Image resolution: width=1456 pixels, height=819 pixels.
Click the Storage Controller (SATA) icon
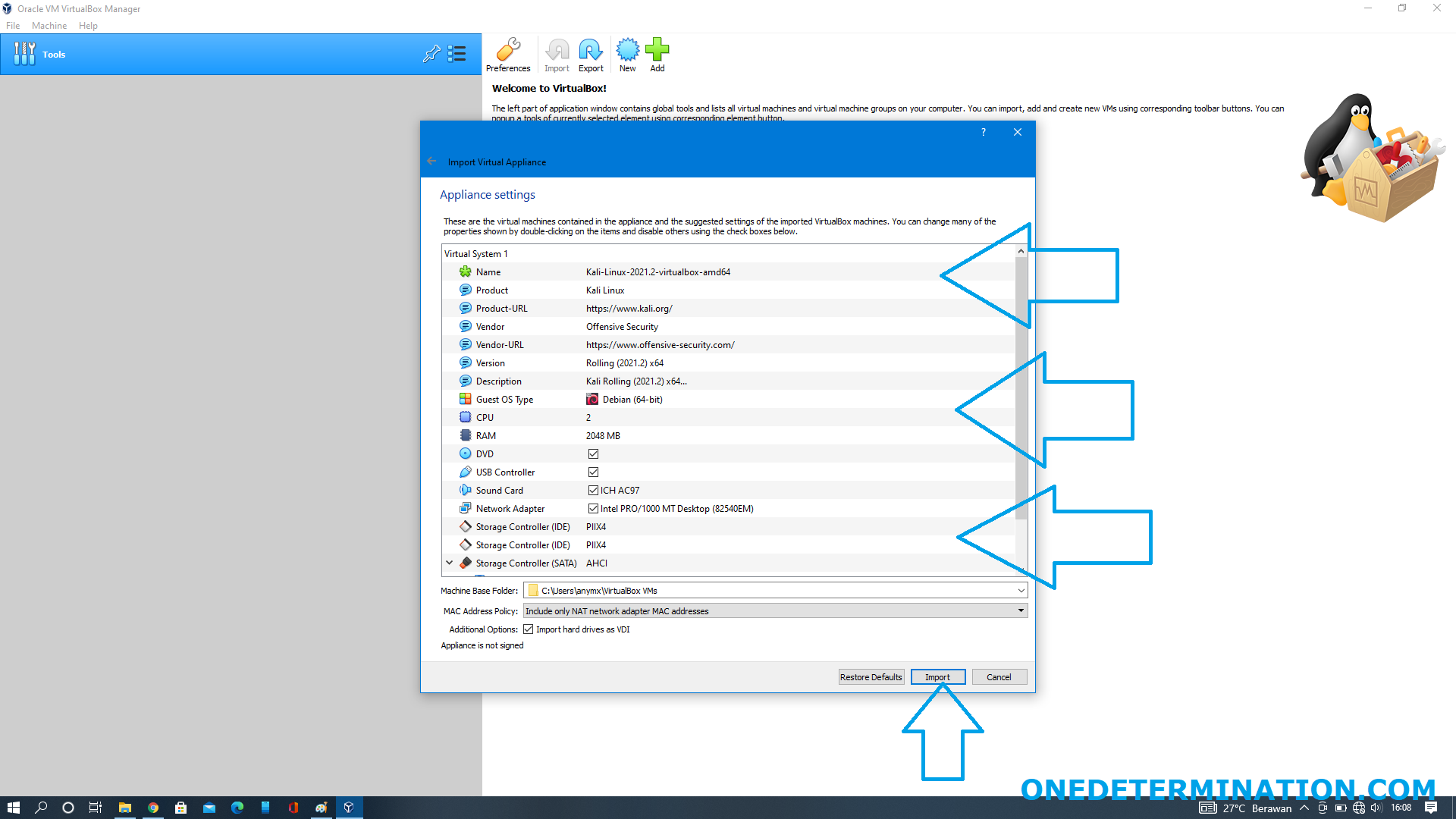click(x=466, y=563)
